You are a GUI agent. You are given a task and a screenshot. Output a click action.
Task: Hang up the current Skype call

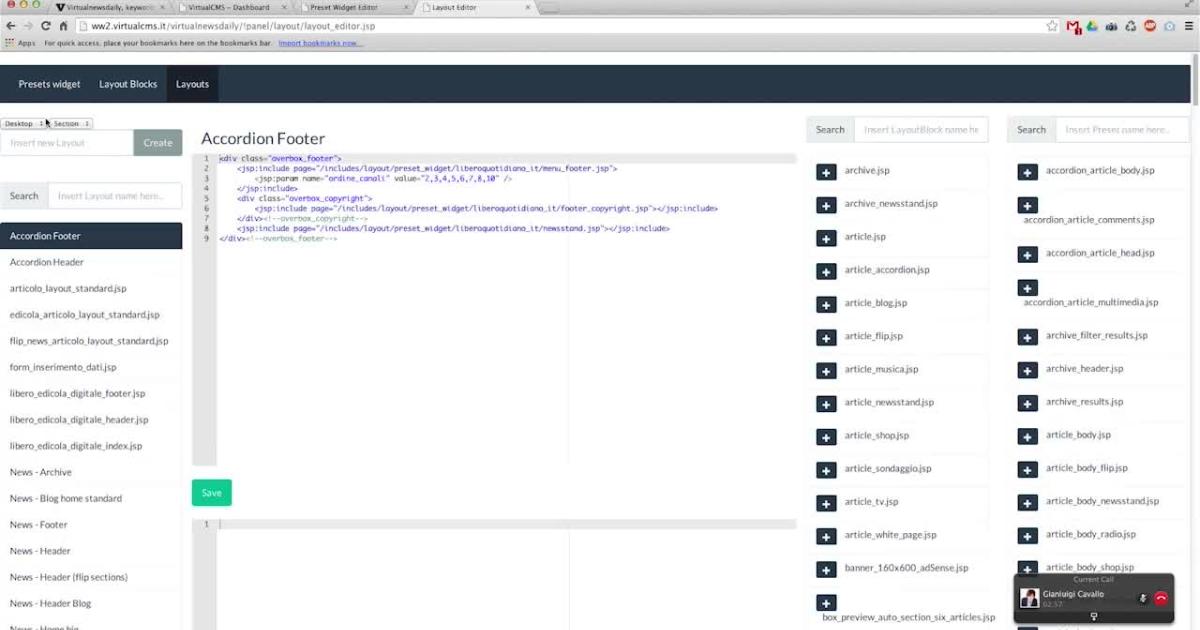click(1161, 598)
